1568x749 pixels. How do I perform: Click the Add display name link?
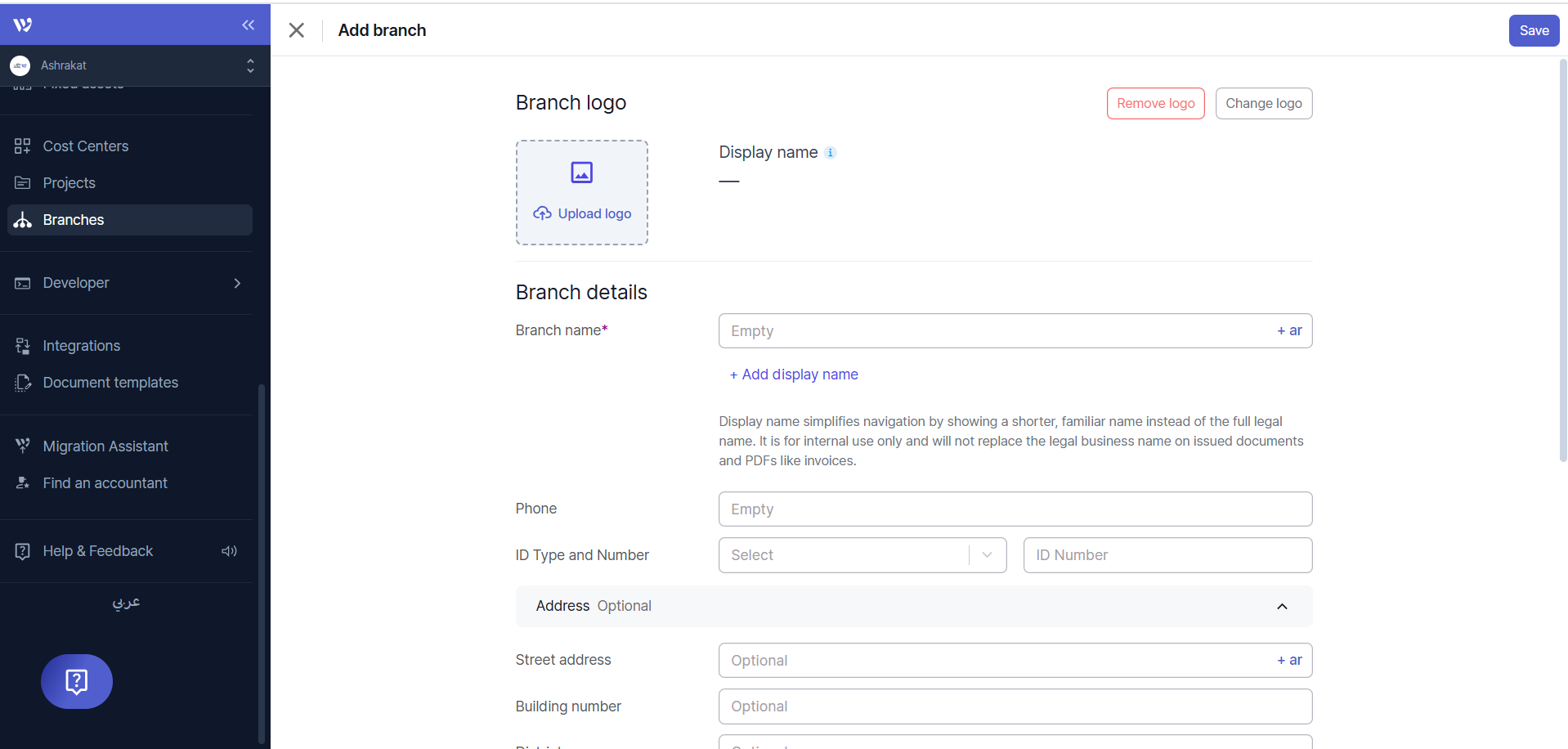pyautogui.click(x=794, y=374)
